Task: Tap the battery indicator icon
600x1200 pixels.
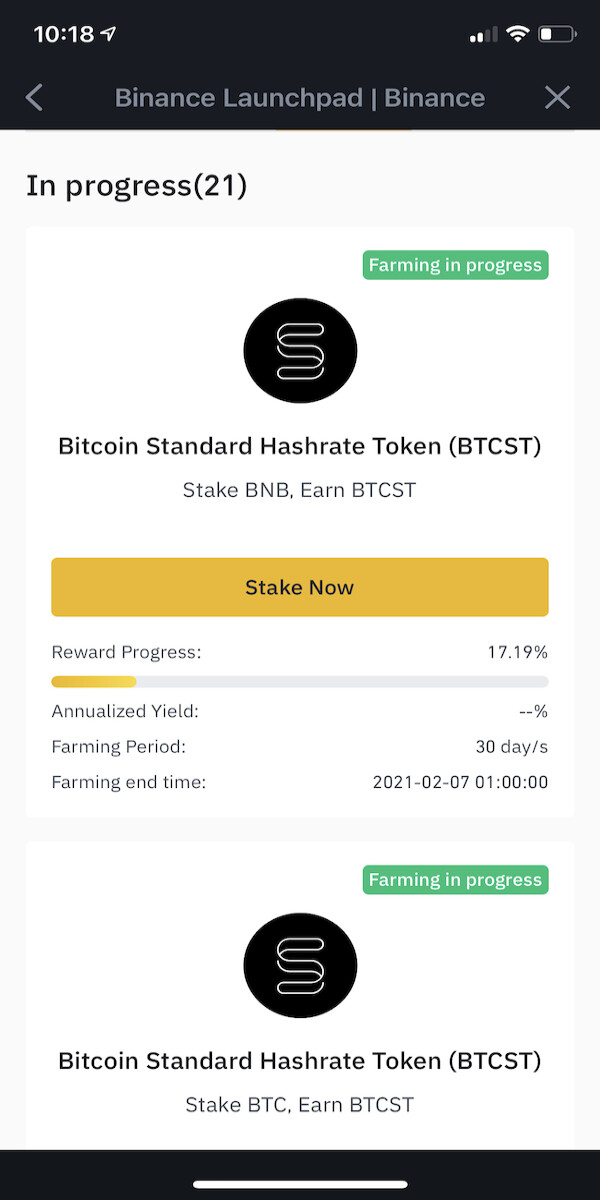Action: [x=555, y=33]
